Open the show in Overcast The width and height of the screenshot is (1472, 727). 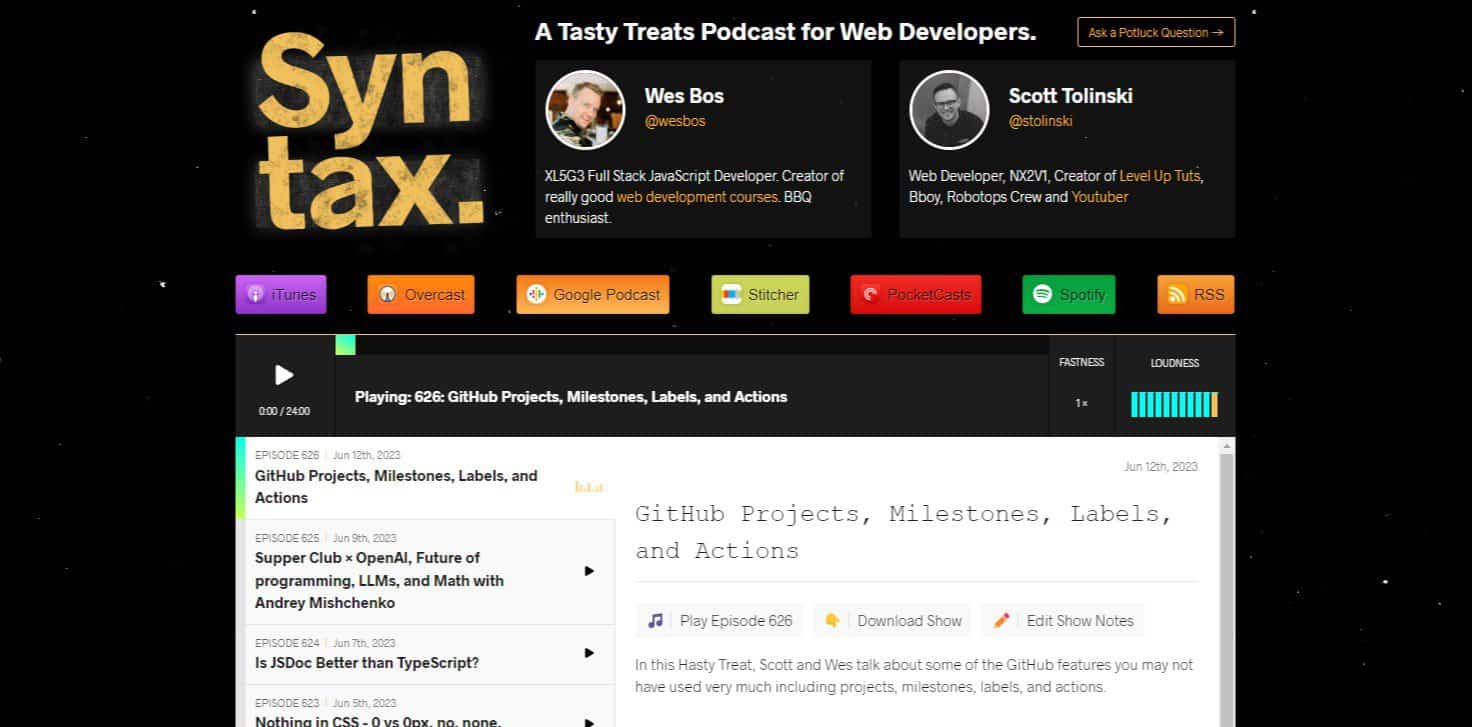pyautogui.click(x=420, y=294)
